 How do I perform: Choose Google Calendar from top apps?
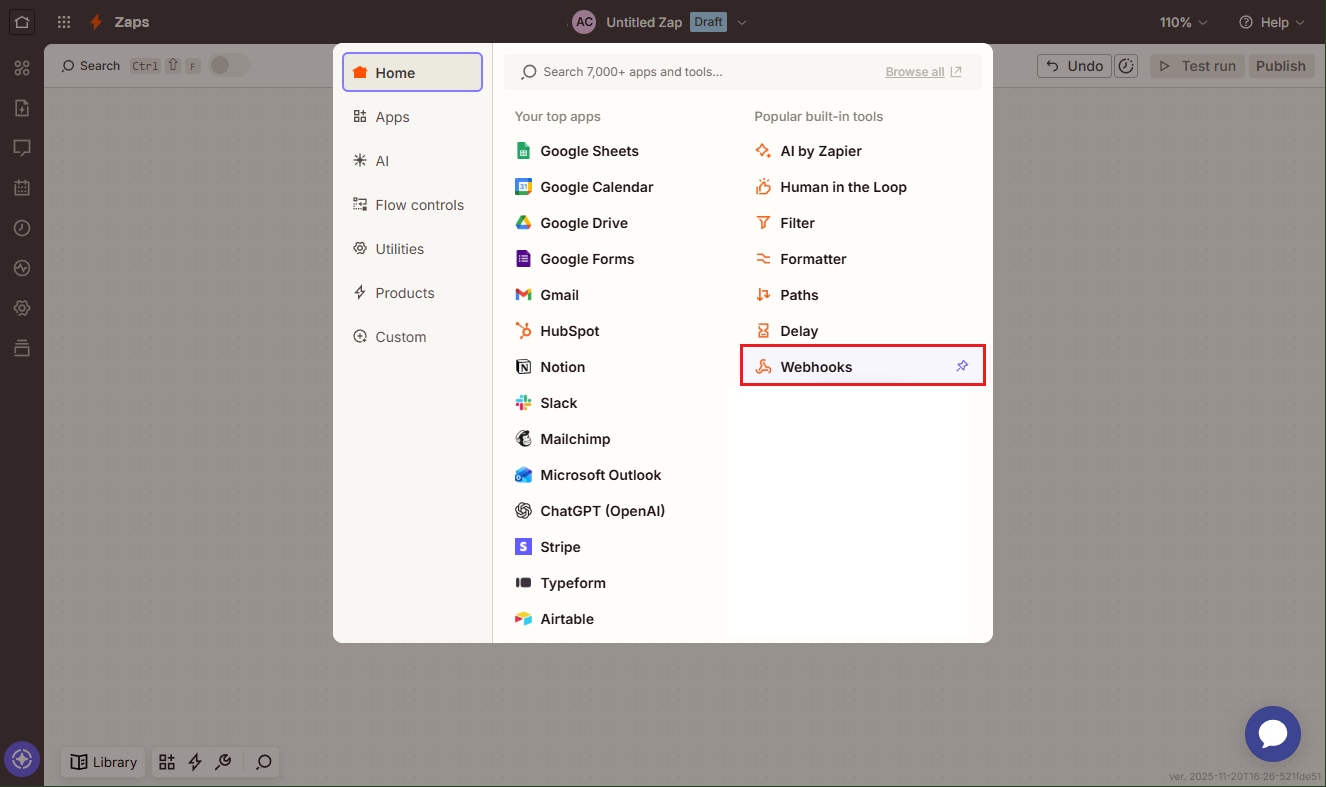(x=584, y=187)
